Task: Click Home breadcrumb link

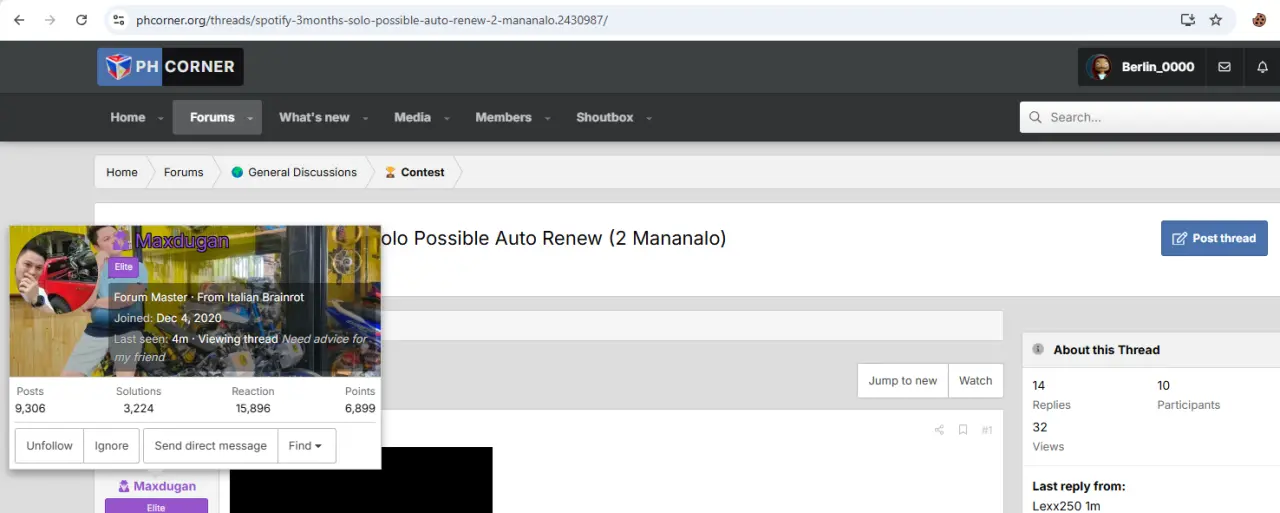Action: tap(122, 172)
